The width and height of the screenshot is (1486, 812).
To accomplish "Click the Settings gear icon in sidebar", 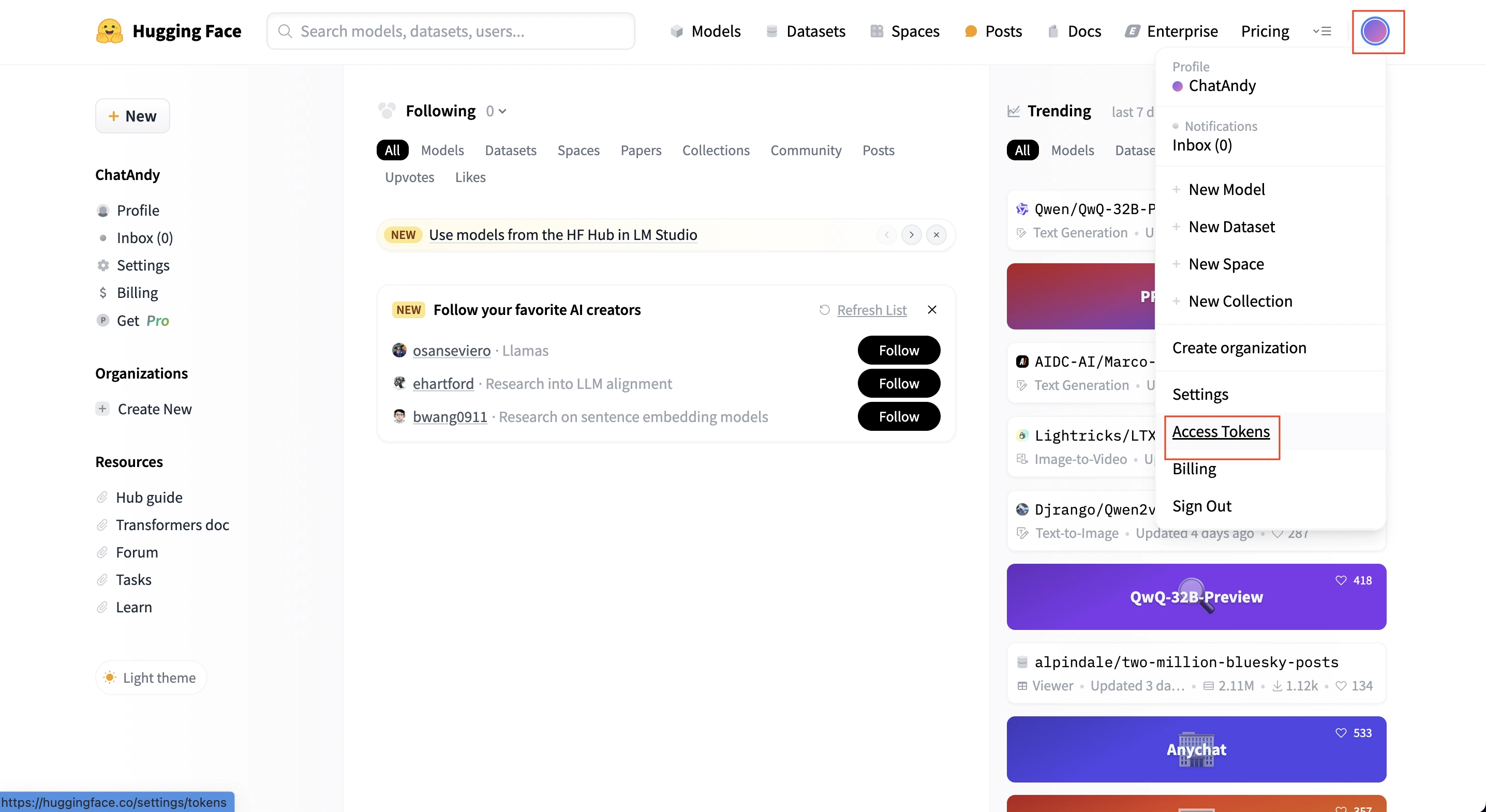I will coord(102,265).
